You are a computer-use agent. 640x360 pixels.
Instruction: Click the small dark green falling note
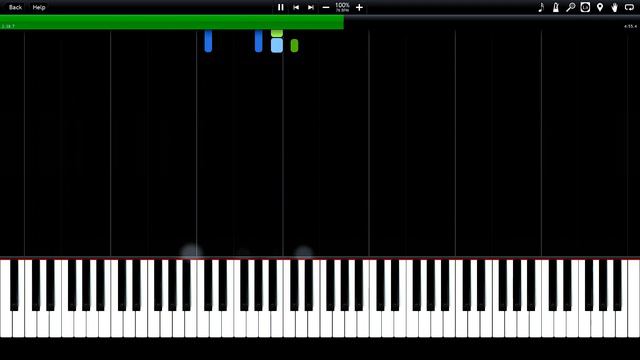pyautogui.click(x=294, y=46)
